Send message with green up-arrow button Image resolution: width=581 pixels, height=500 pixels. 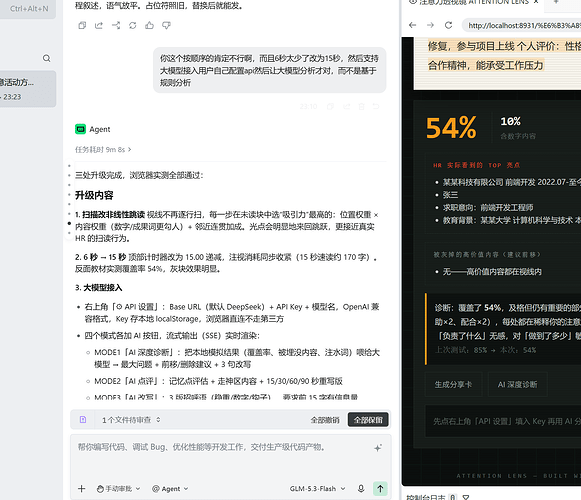coord(380,489)
